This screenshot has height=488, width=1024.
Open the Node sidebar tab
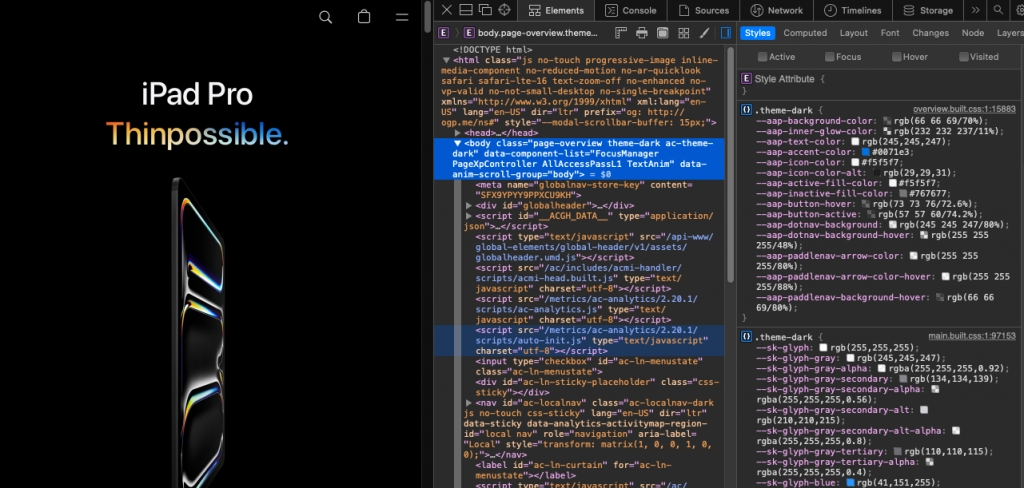(x=972, y=33)
